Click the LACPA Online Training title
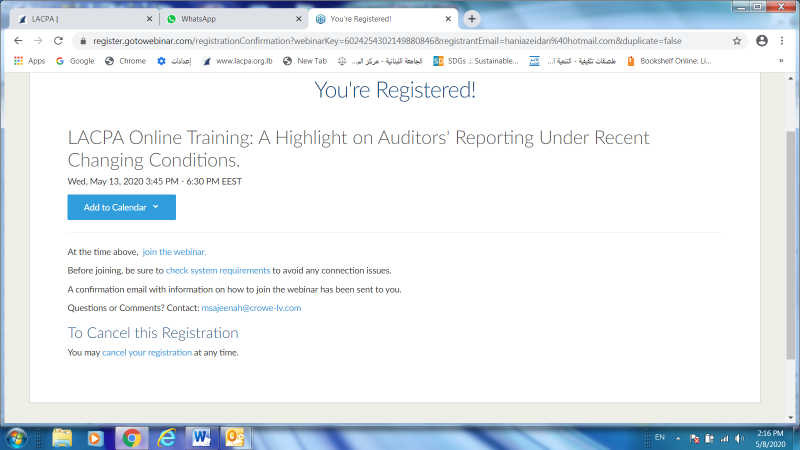Screen dimensions: 800x450 coord(359,148)
